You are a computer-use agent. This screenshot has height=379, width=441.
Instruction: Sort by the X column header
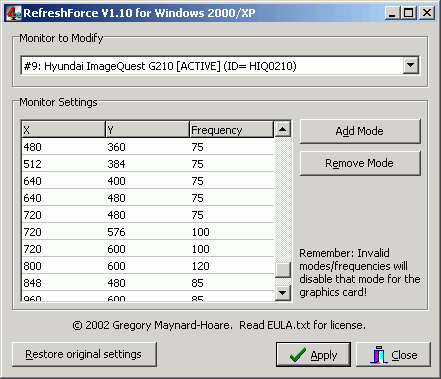(x=63, y=129)
